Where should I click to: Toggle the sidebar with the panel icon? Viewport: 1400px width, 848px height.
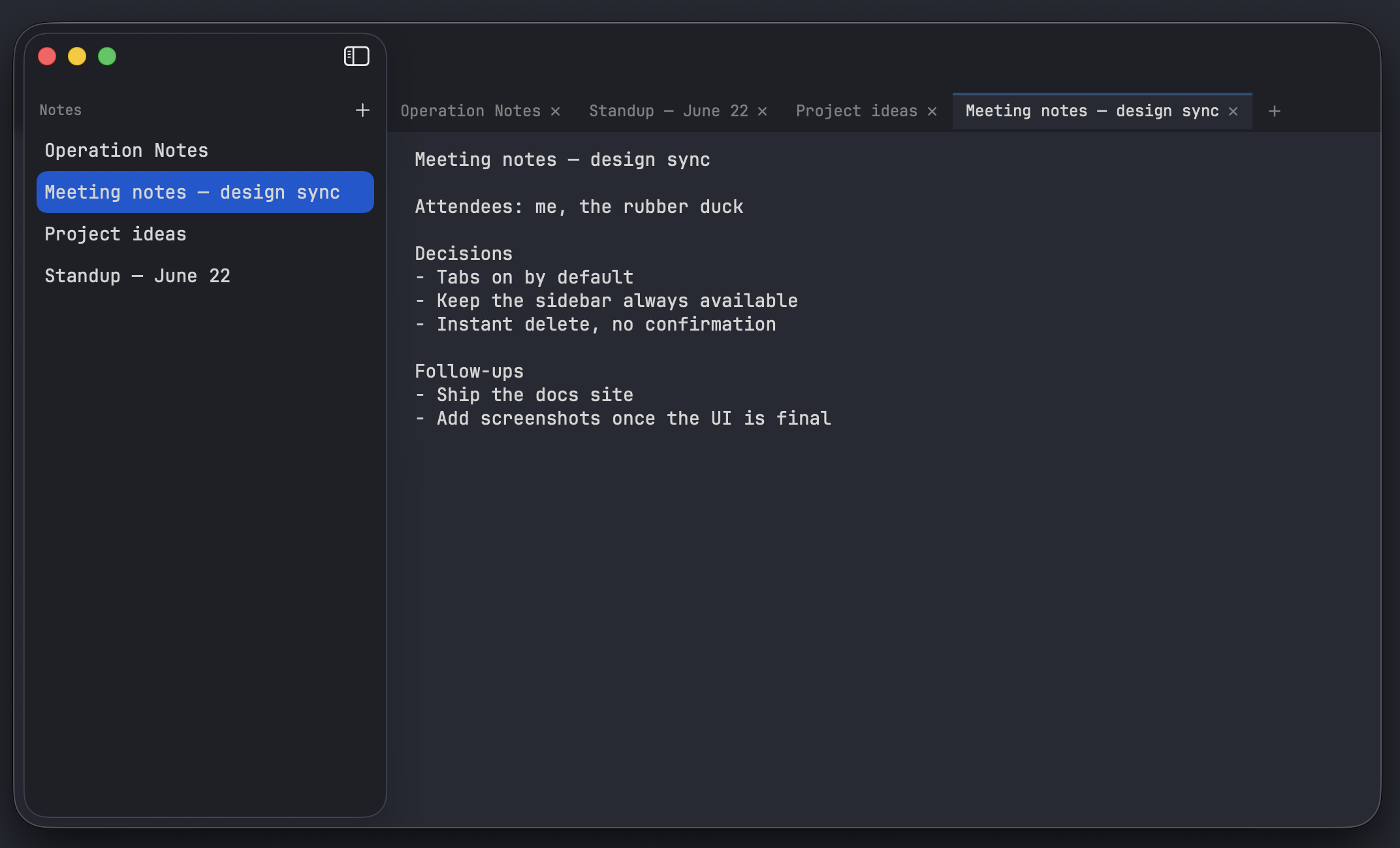(357, 56)
